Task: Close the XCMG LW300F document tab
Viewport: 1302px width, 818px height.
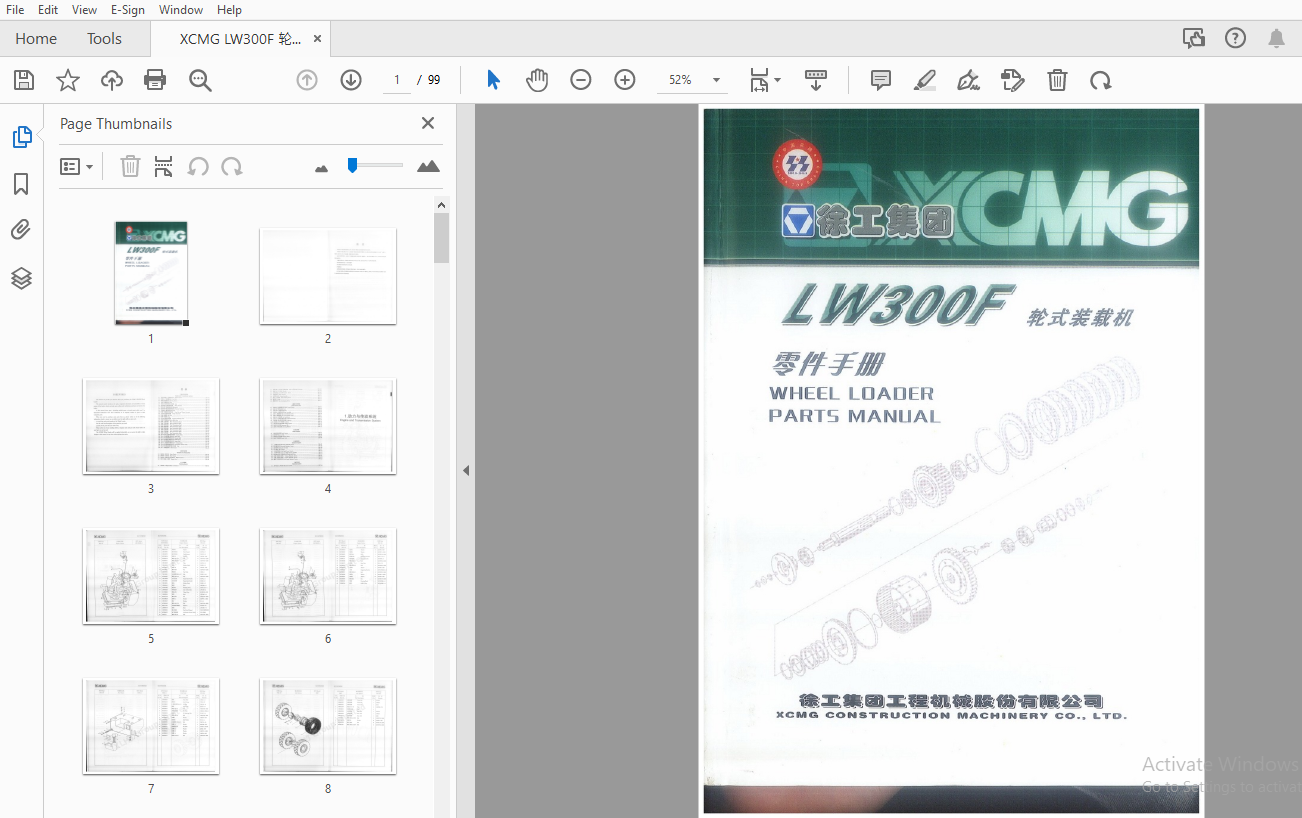Action: [317, 39]
